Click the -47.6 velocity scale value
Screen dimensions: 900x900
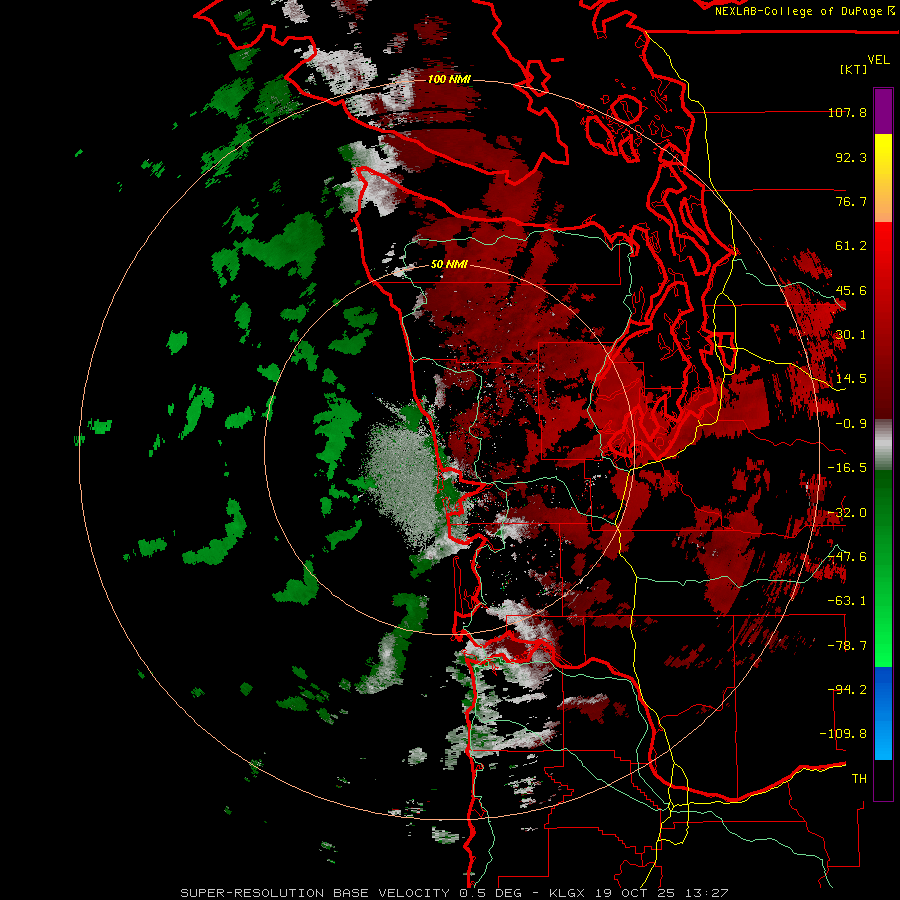tap(848, 557)
